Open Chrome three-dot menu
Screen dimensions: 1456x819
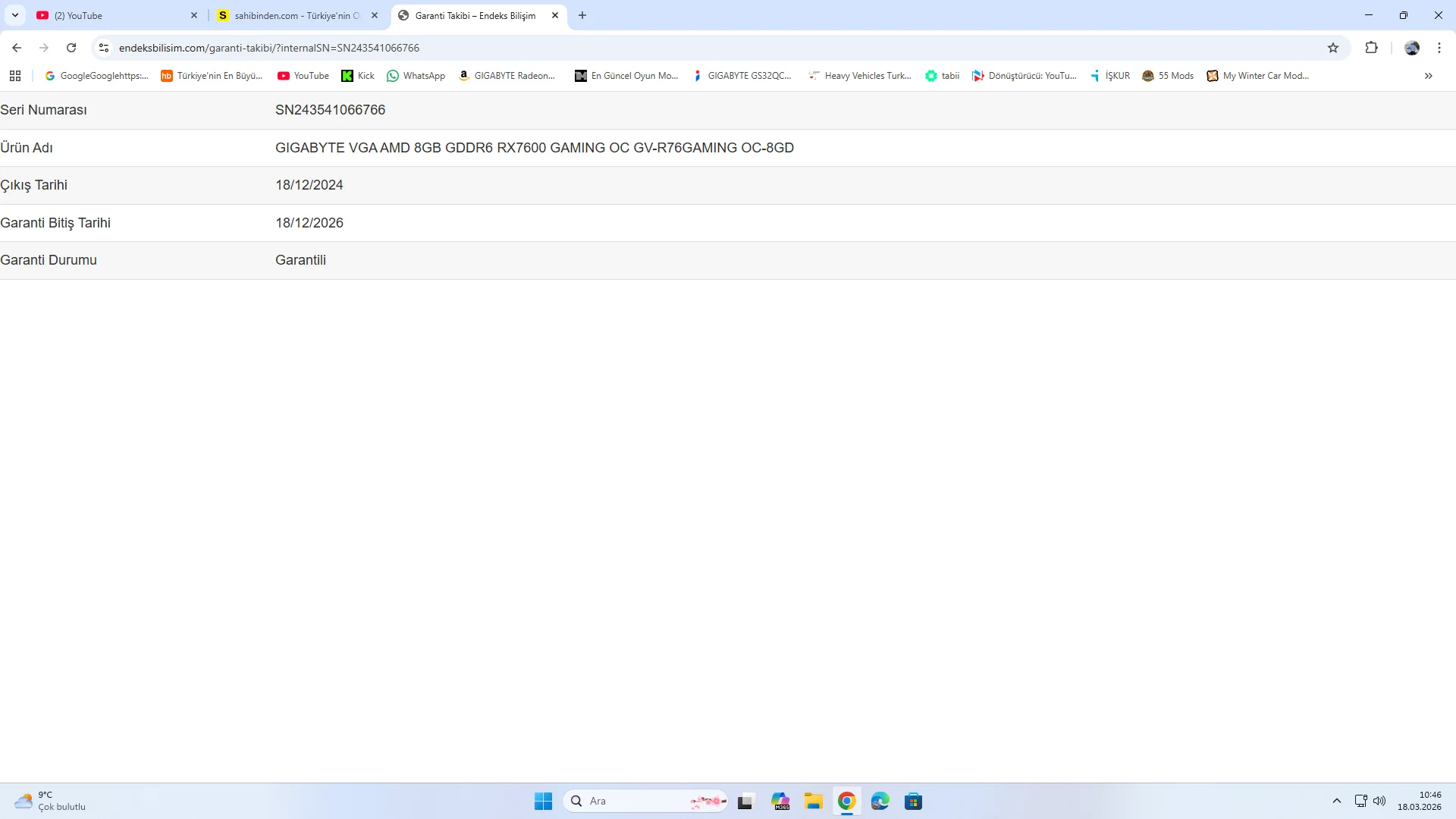point(1439,48)
